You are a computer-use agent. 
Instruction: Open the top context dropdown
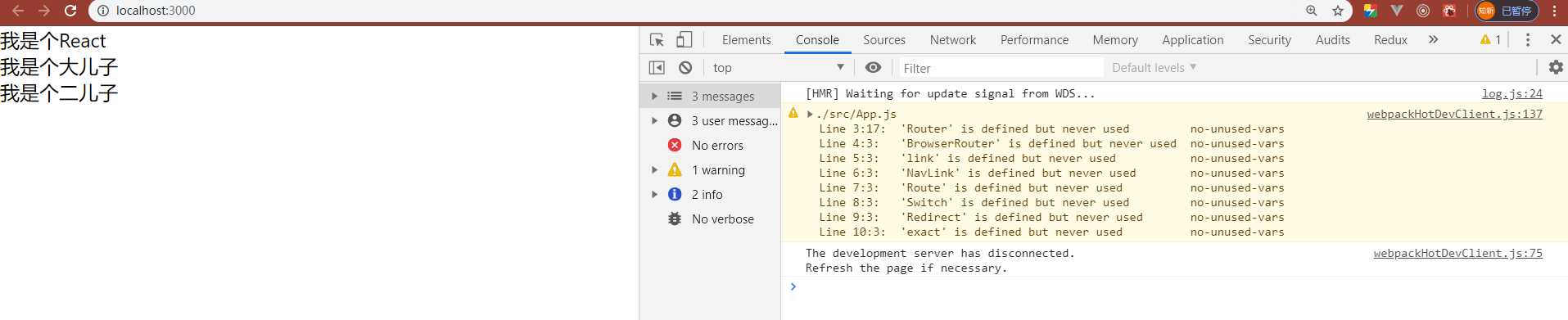(778, 67)
